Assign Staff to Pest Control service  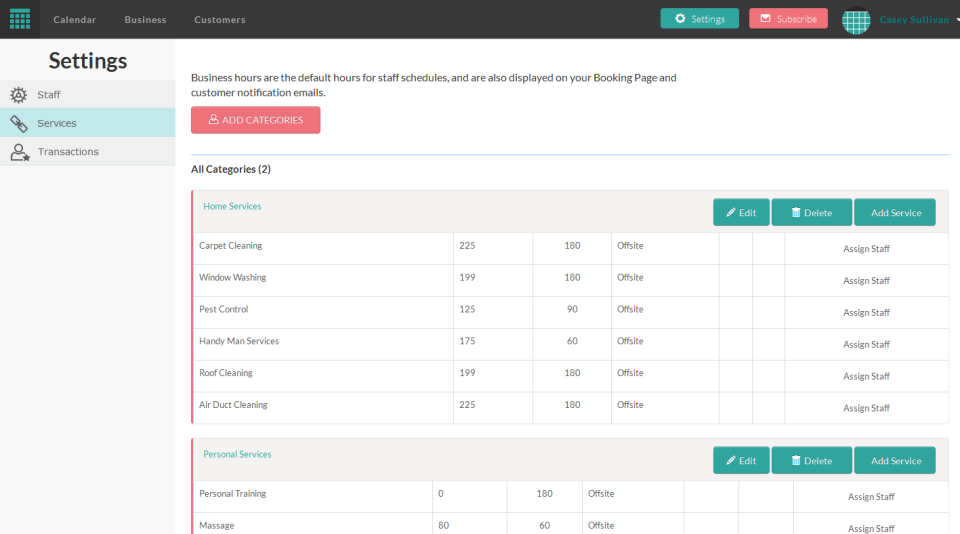click(x=866, y=313)
